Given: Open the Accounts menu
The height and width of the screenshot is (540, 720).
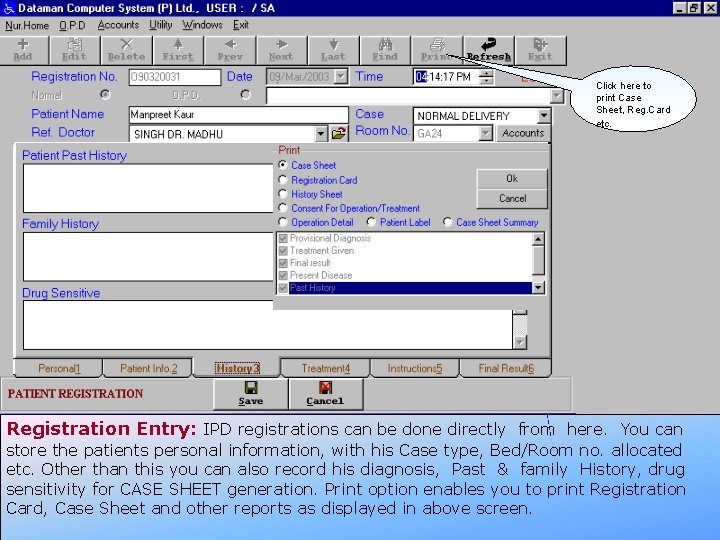Looking at the screenshot, I should 118,25.
